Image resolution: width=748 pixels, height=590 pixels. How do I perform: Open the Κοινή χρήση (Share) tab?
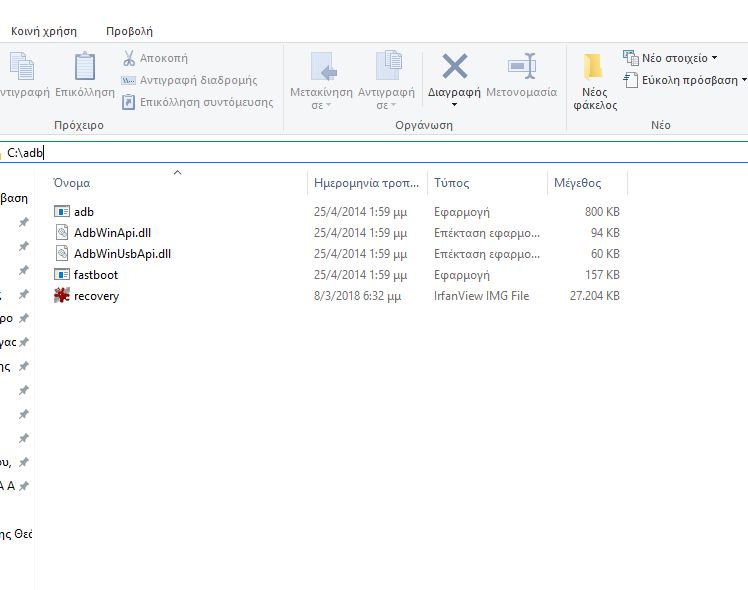point(44,31)
